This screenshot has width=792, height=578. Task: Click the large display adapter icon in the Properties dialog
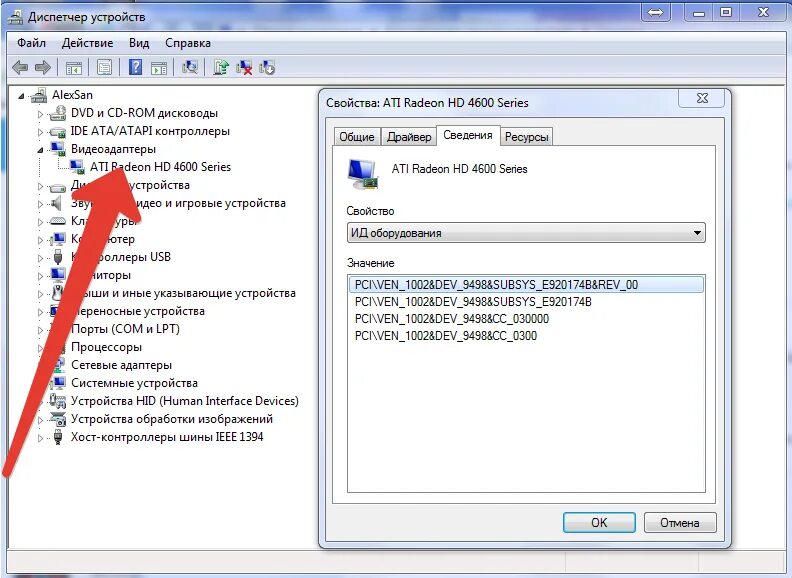coord(363,174)
